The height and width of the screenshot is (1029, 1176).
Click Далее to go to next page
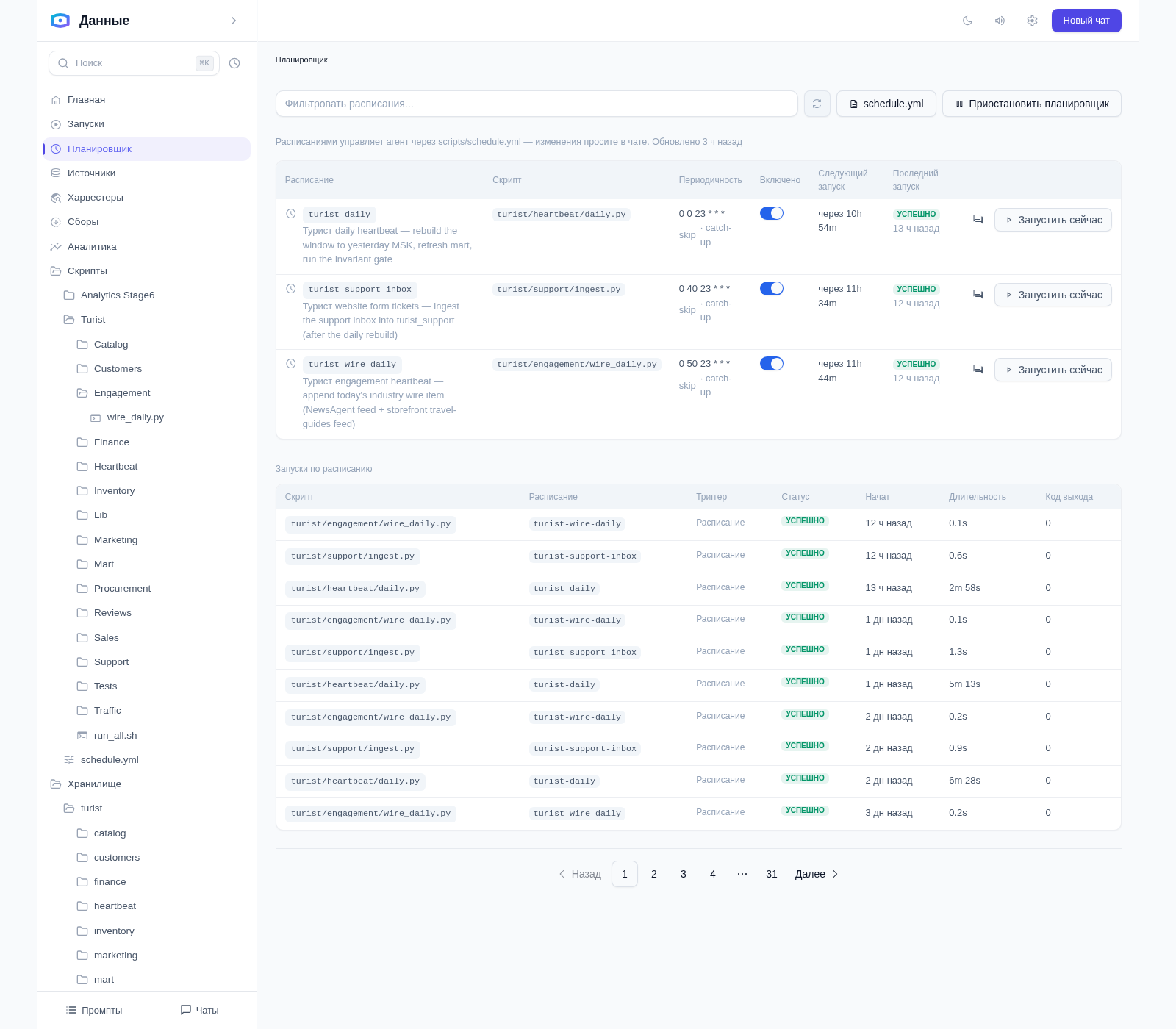point(817,874)
